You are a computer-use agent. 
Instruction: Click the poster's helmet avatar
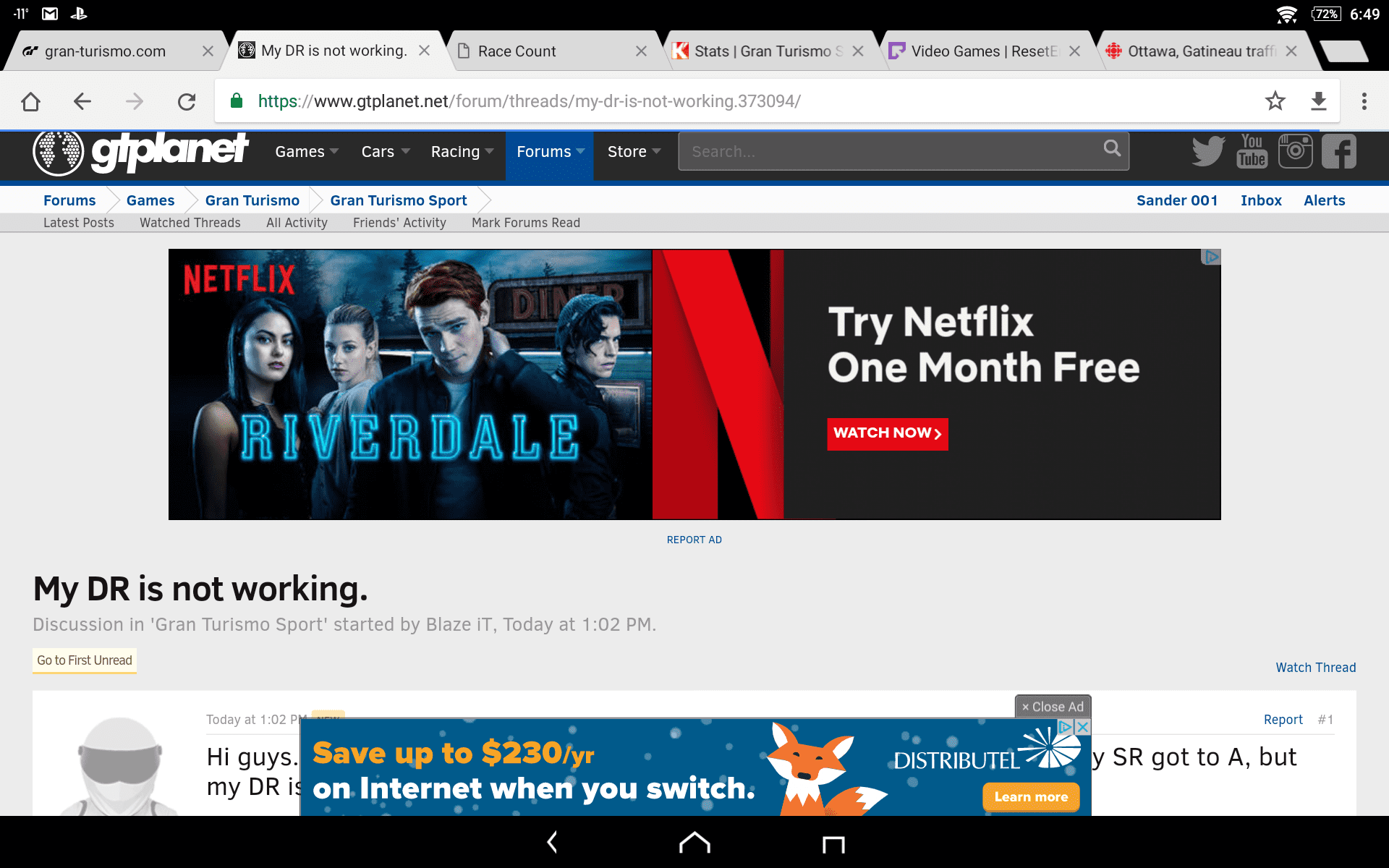[119, 767]
